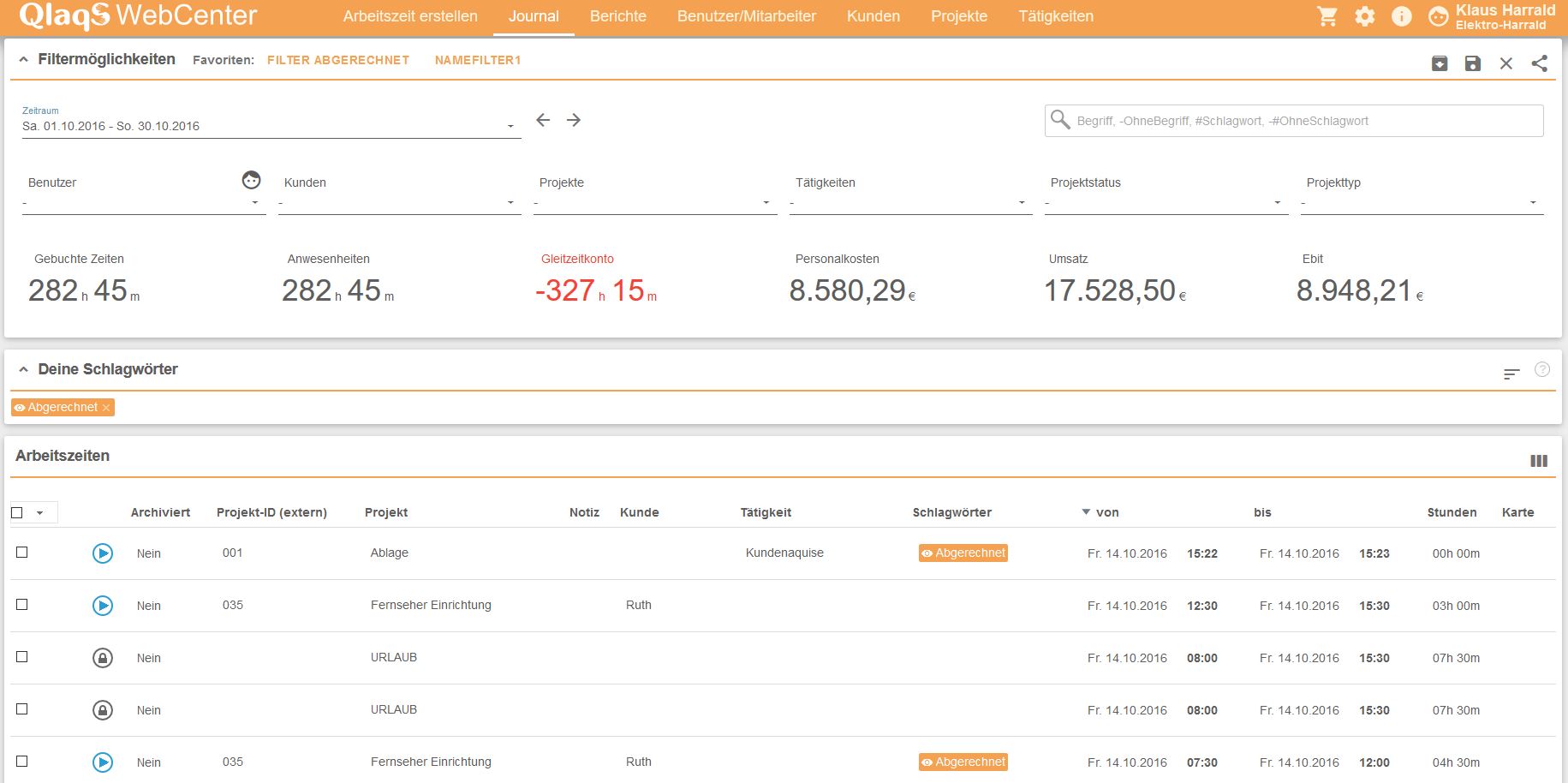
Task: Check the second URLAUB row checkbox
Action: pos(22,709)
